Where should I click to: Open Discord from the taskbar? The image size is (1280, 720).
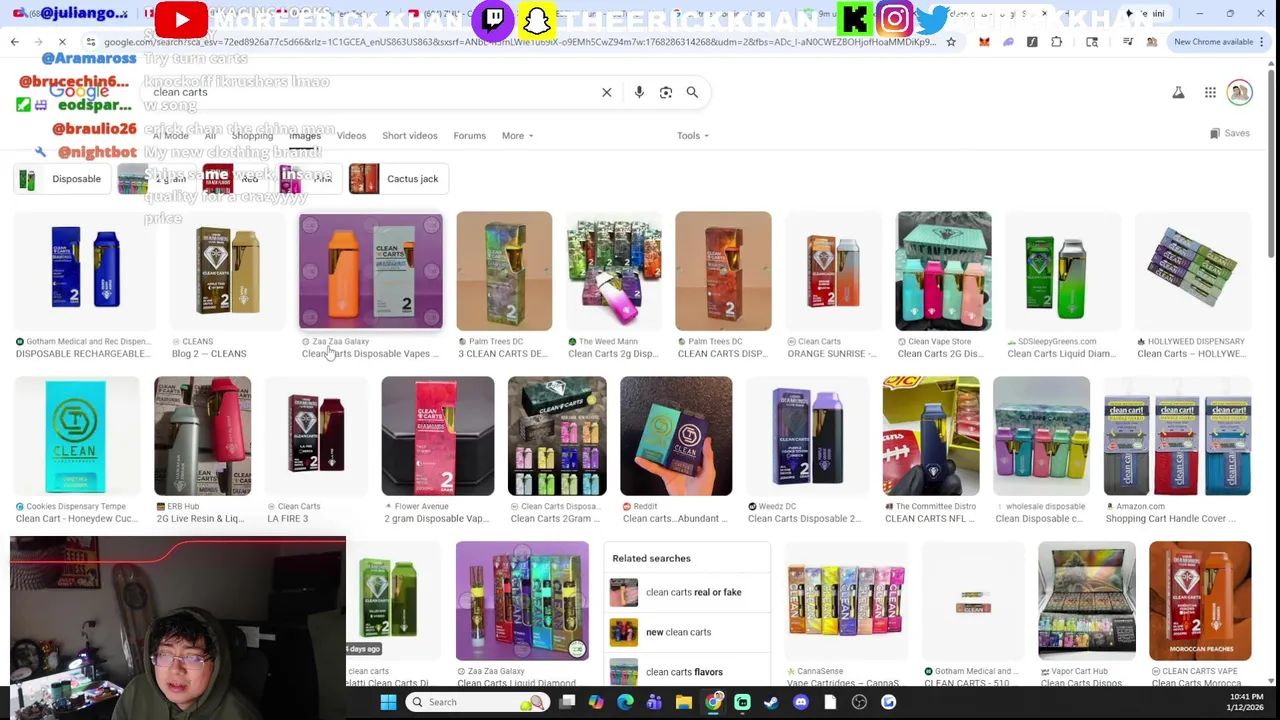800,702
